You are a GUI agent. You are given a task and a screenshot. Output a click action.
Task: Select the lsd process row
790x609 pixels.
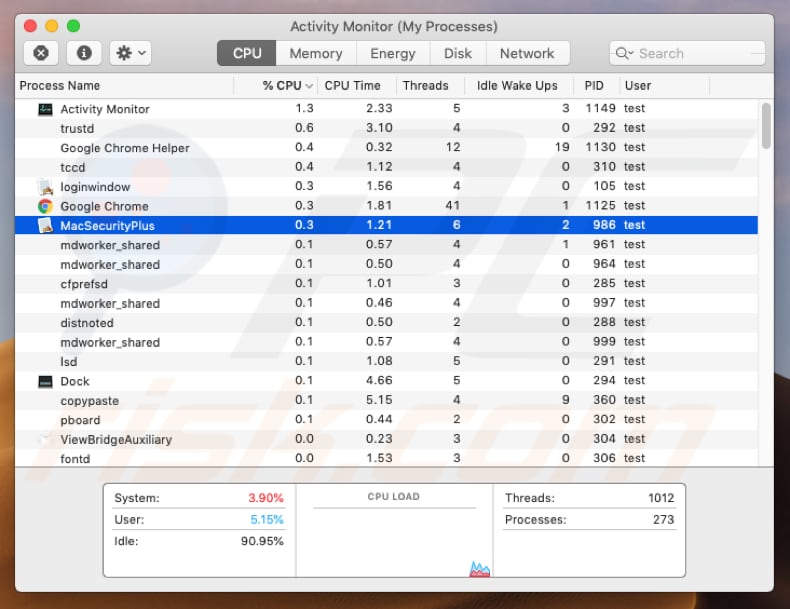pos(386,362)
